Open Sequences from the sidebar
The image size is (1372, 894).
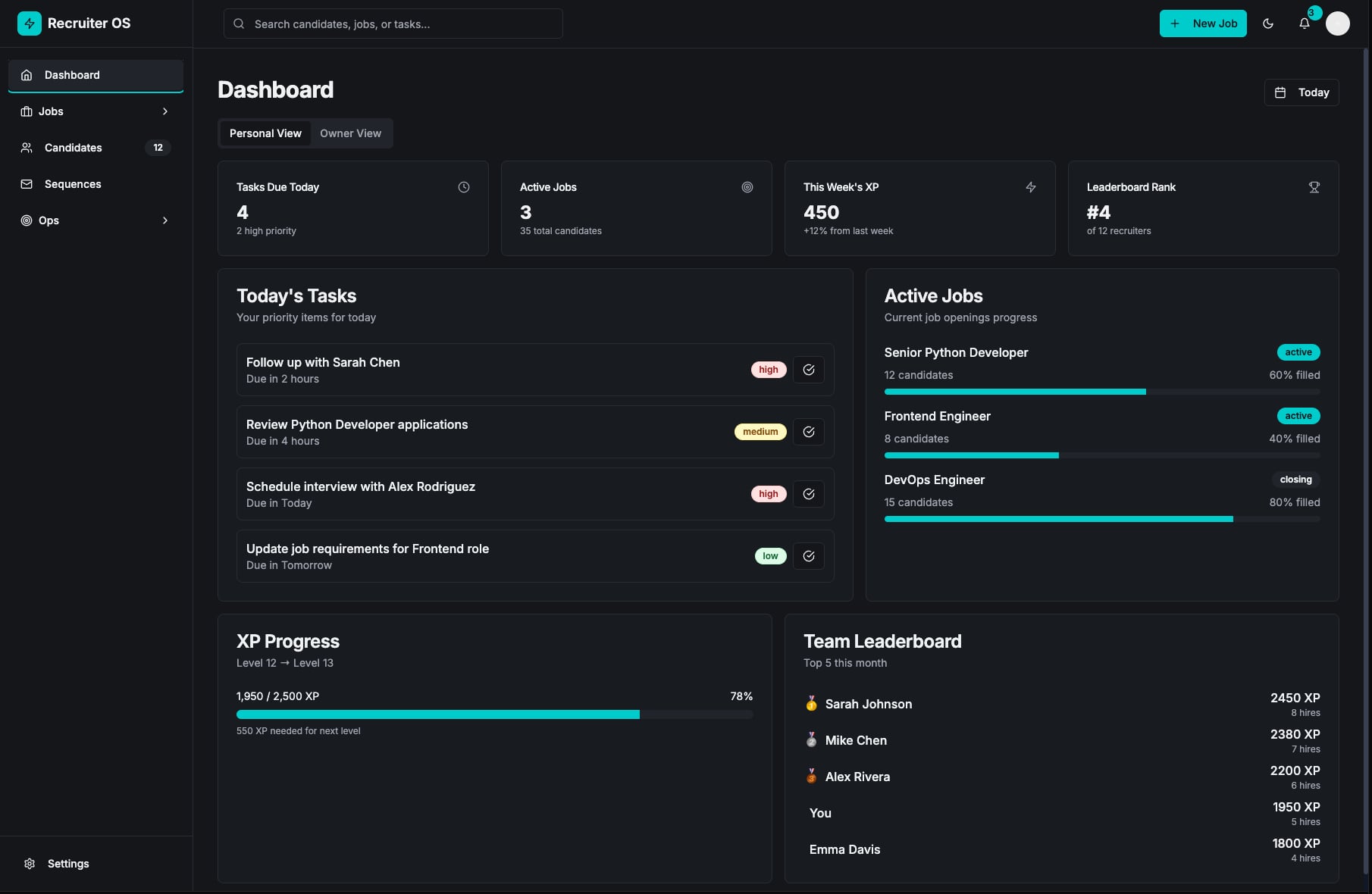point(73,184)
